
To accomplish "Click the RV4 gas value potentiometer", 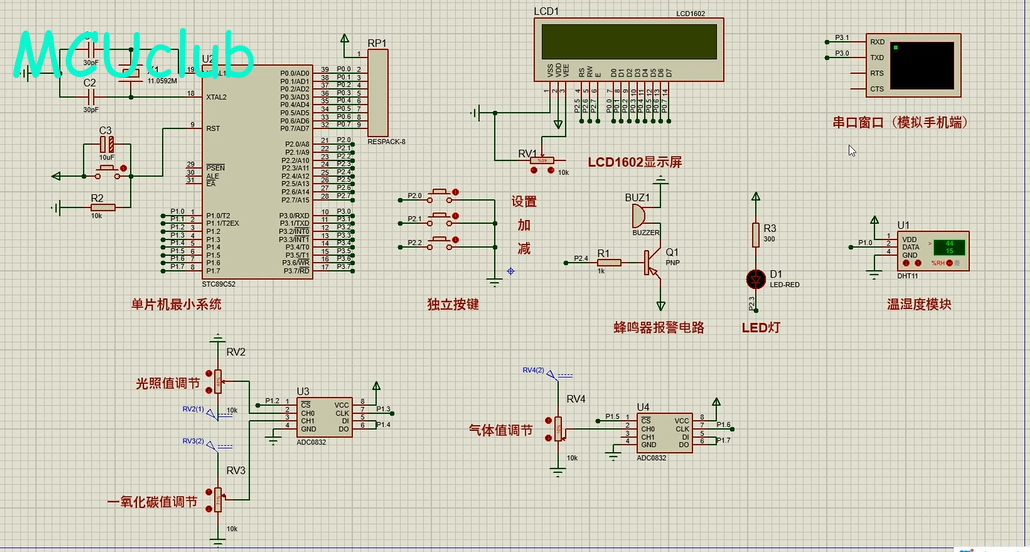I will (x=558, y=427).
